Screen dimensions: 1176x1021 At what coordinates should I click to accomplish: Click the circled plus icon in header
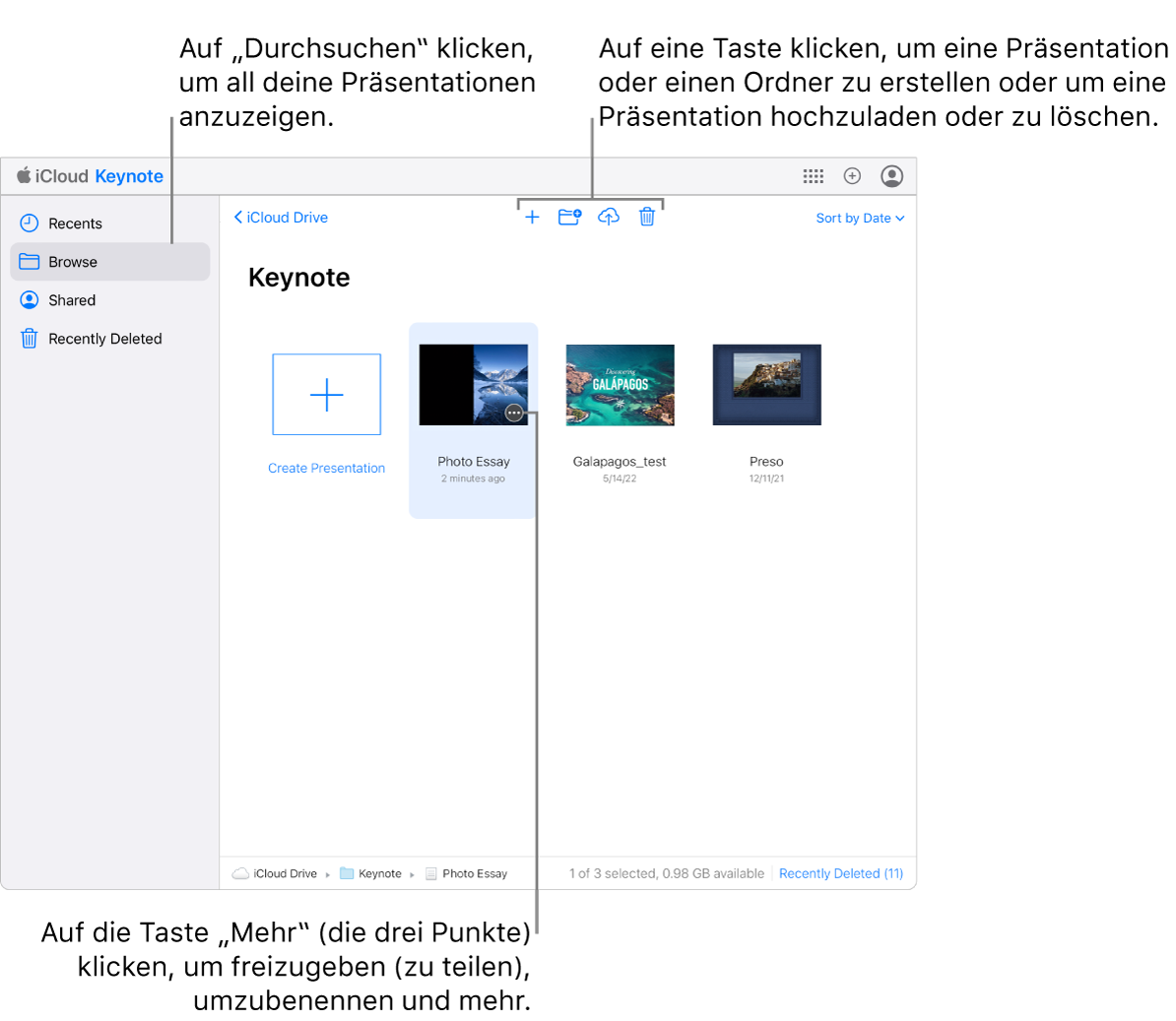(852, 176)
